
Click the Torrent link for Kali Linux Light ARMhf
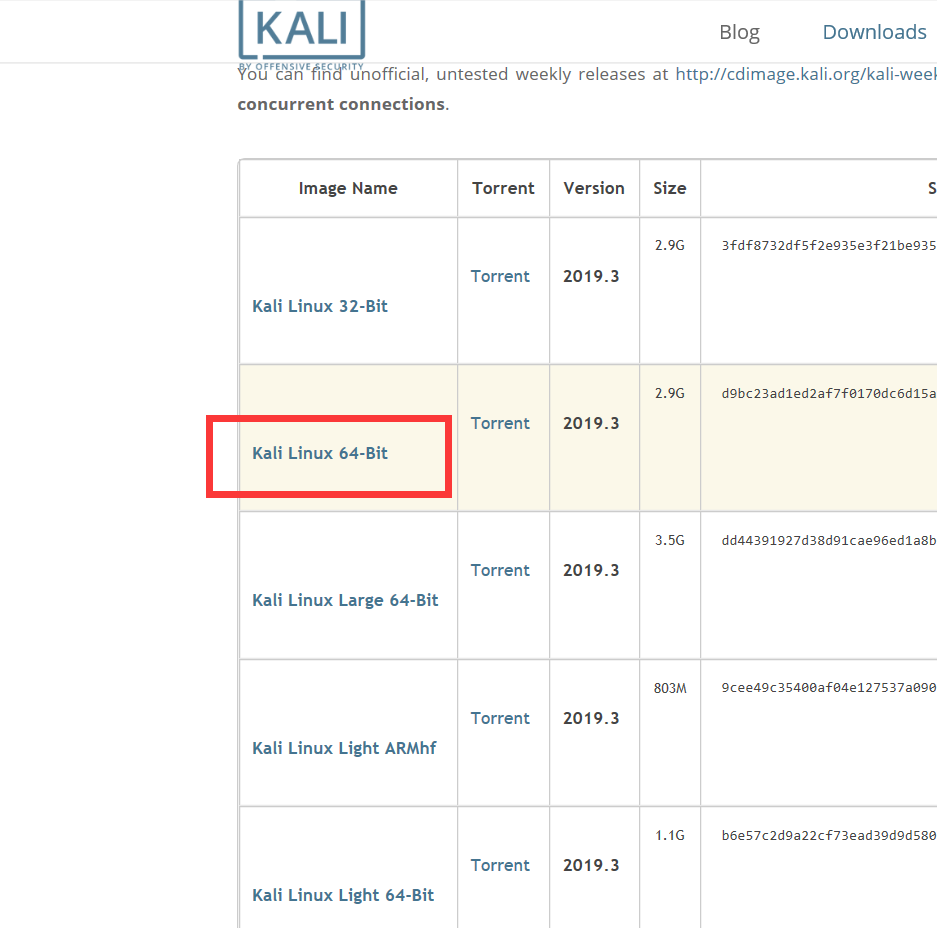500,718
